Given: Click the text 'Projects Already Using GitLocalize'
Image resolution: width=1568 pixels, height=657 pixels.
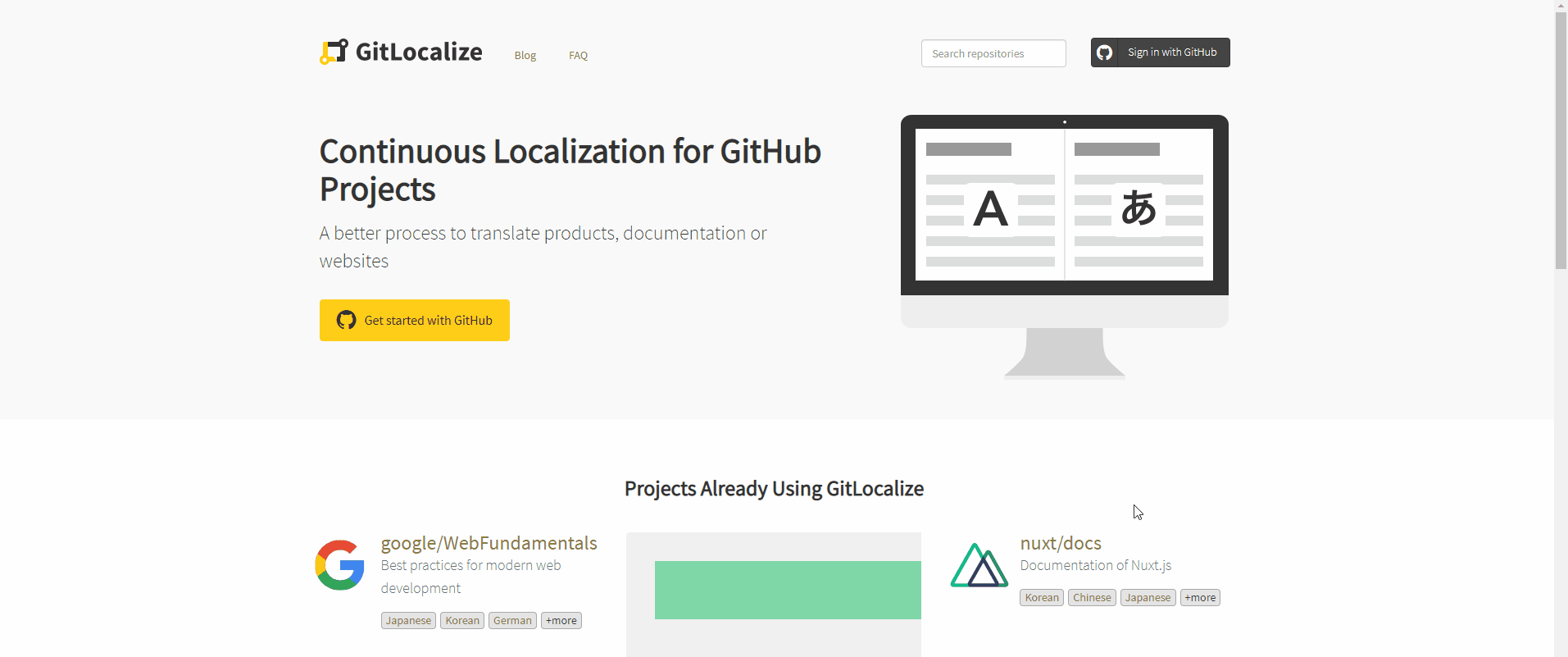Looking at the screenshot, I should [774, 489].
